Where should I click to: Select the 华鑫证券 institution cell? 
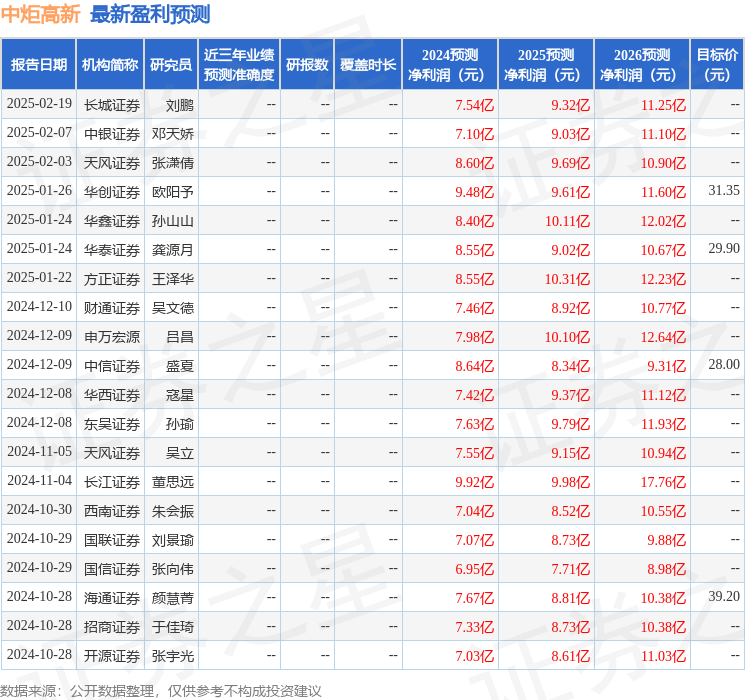[x=112, y=221]
